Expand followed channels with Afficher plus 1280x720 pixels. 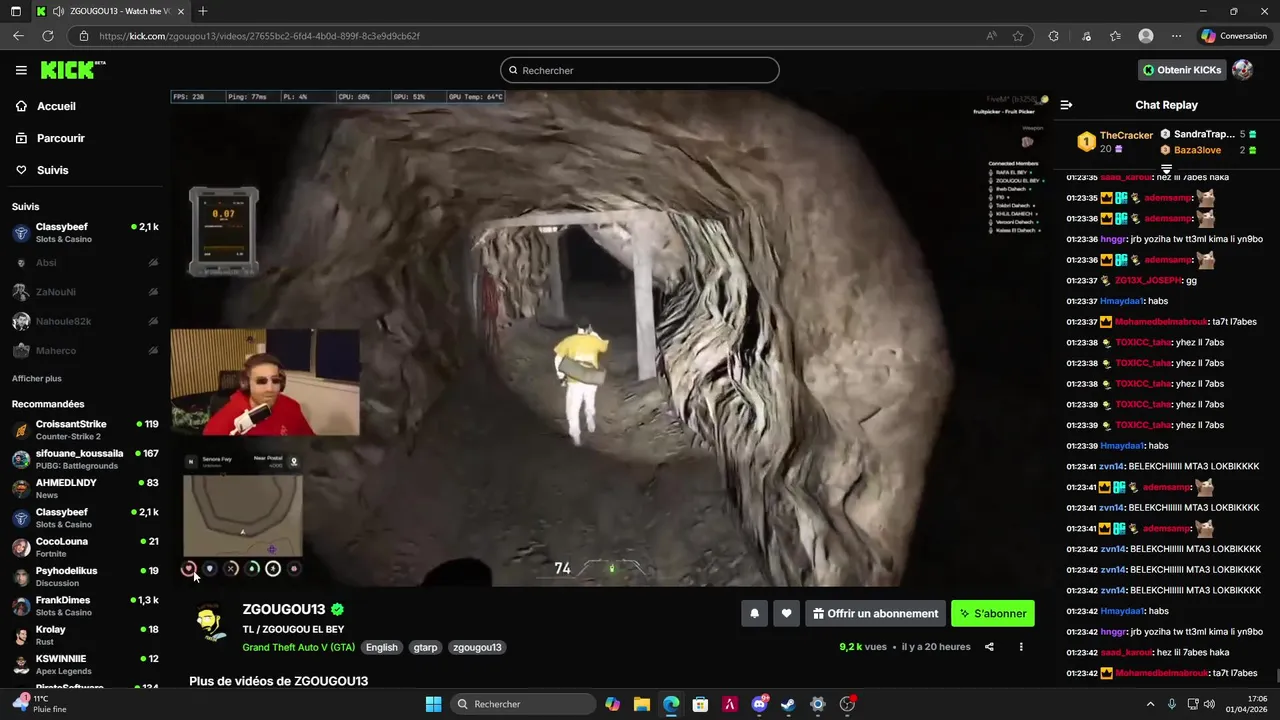[37, 379]
